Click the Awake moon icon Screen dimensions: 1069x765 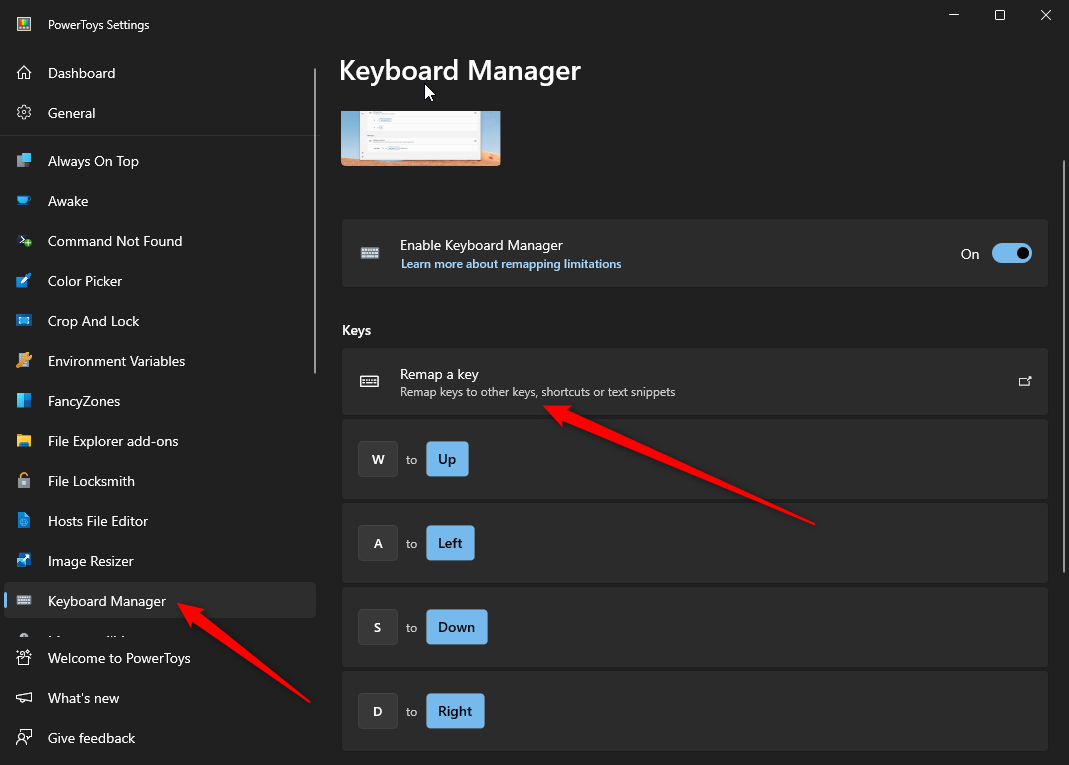[22, 201]
